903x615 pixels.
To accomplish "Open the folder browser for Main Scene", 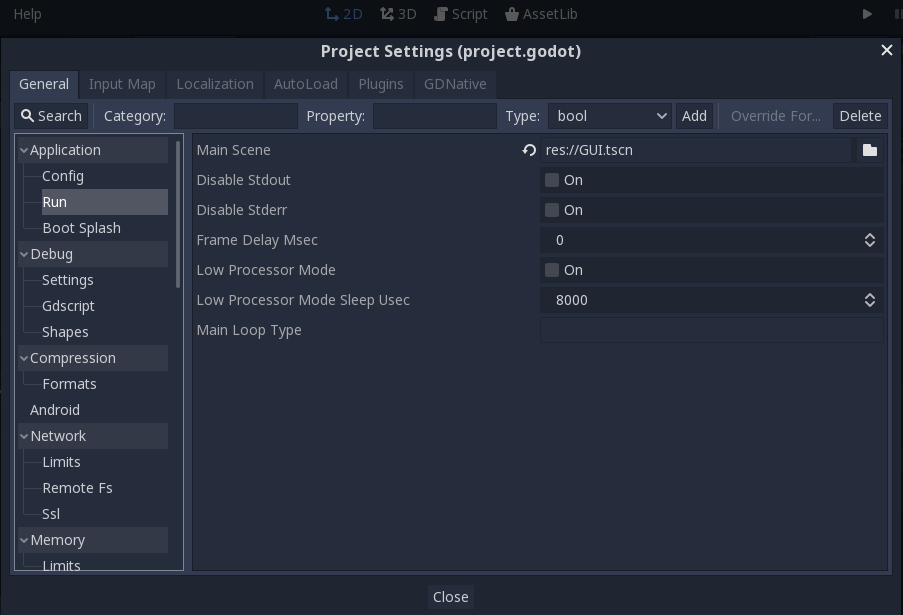I will tap(870, 150).
